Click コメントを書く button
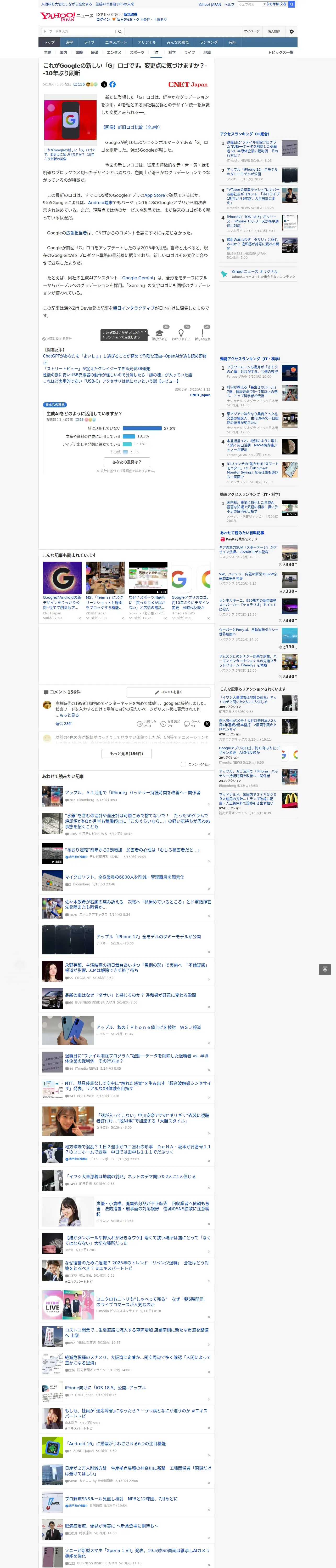Image resolution: width=336 pixels, height=1568 pixels. [x=168, y=692]
